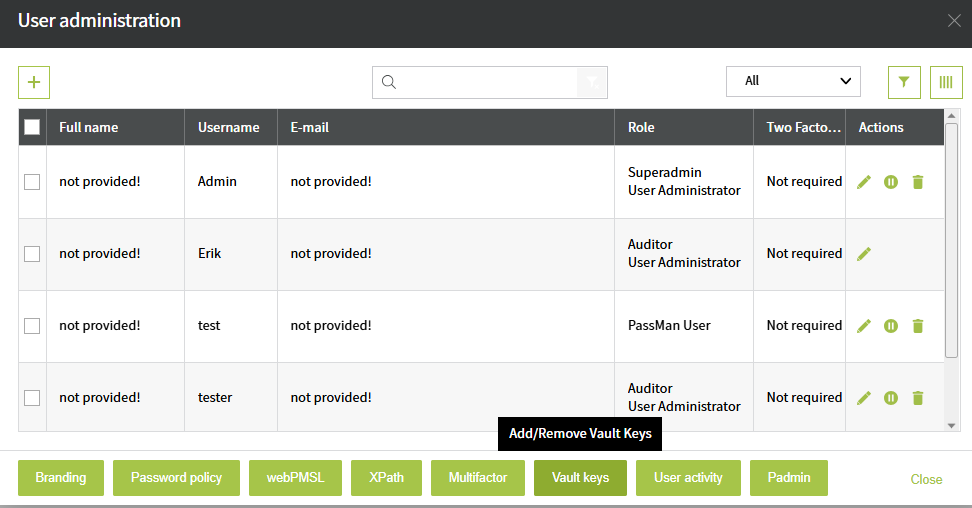Expand the search box dropdown arrow
Viewport: 972px width, 508px height.
pyautogui.click(x=593, y=82)
